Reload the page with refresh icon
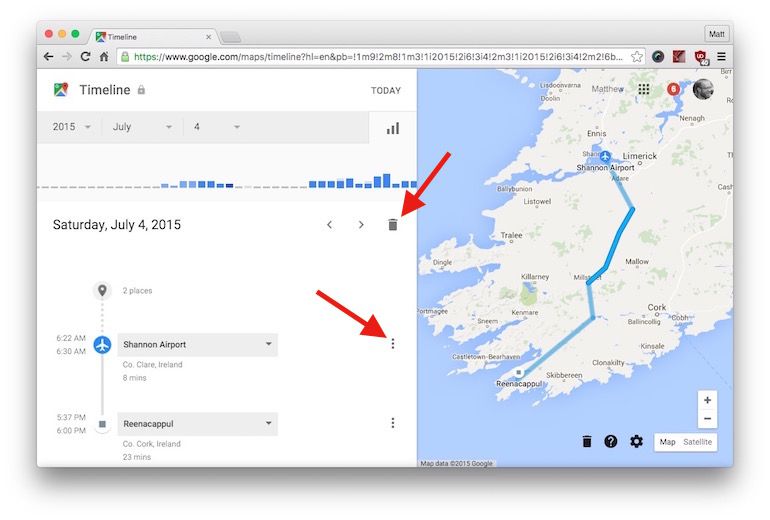 (x=85, y=56)
